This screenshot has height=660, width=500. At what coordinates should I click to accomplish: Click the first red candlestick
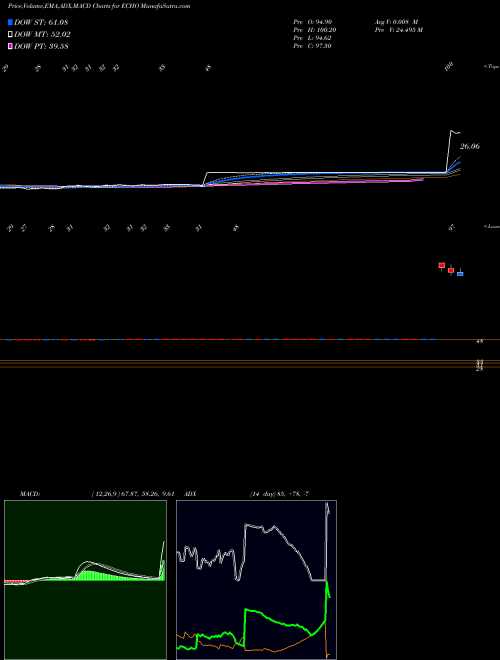click(441, 266)
